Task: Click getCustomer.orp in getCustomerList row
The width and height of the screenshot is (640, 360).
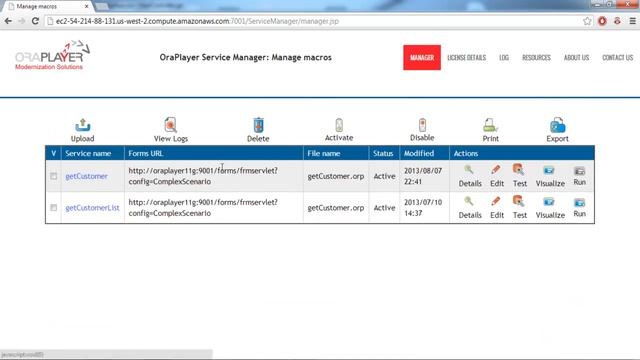Action: (336, 207)
